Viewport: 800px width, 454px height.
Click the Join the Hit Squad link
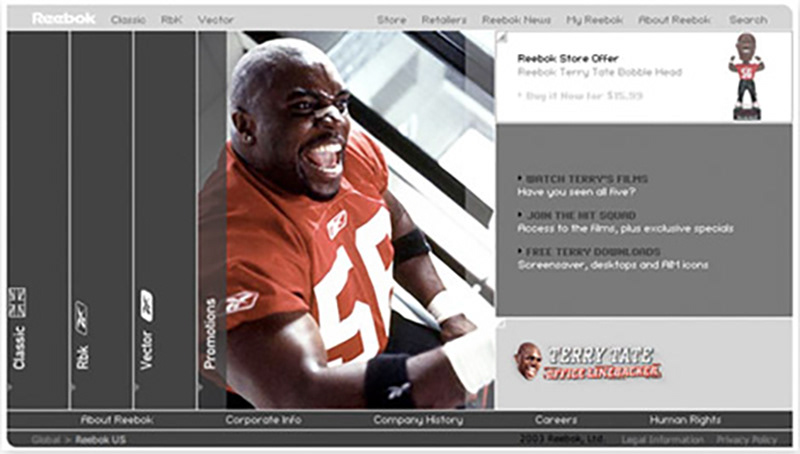pyautogui.click(x=581, y=215)
